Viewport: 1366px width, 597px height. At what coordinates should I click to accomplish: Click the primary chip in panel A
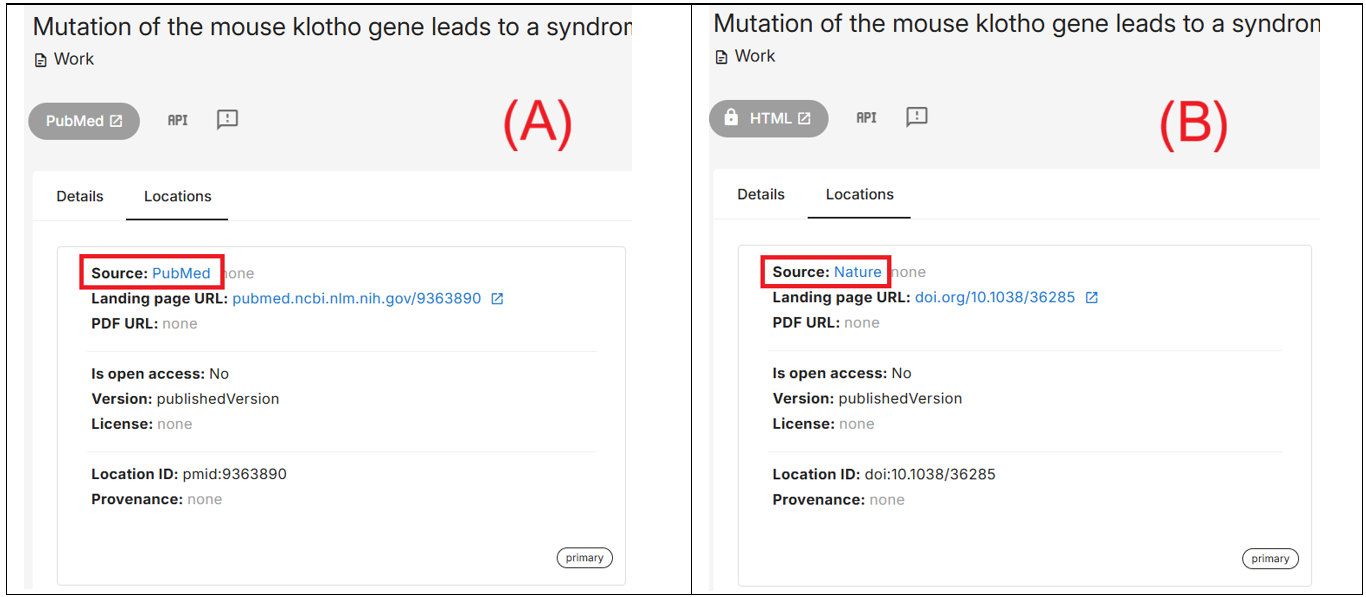584,558
